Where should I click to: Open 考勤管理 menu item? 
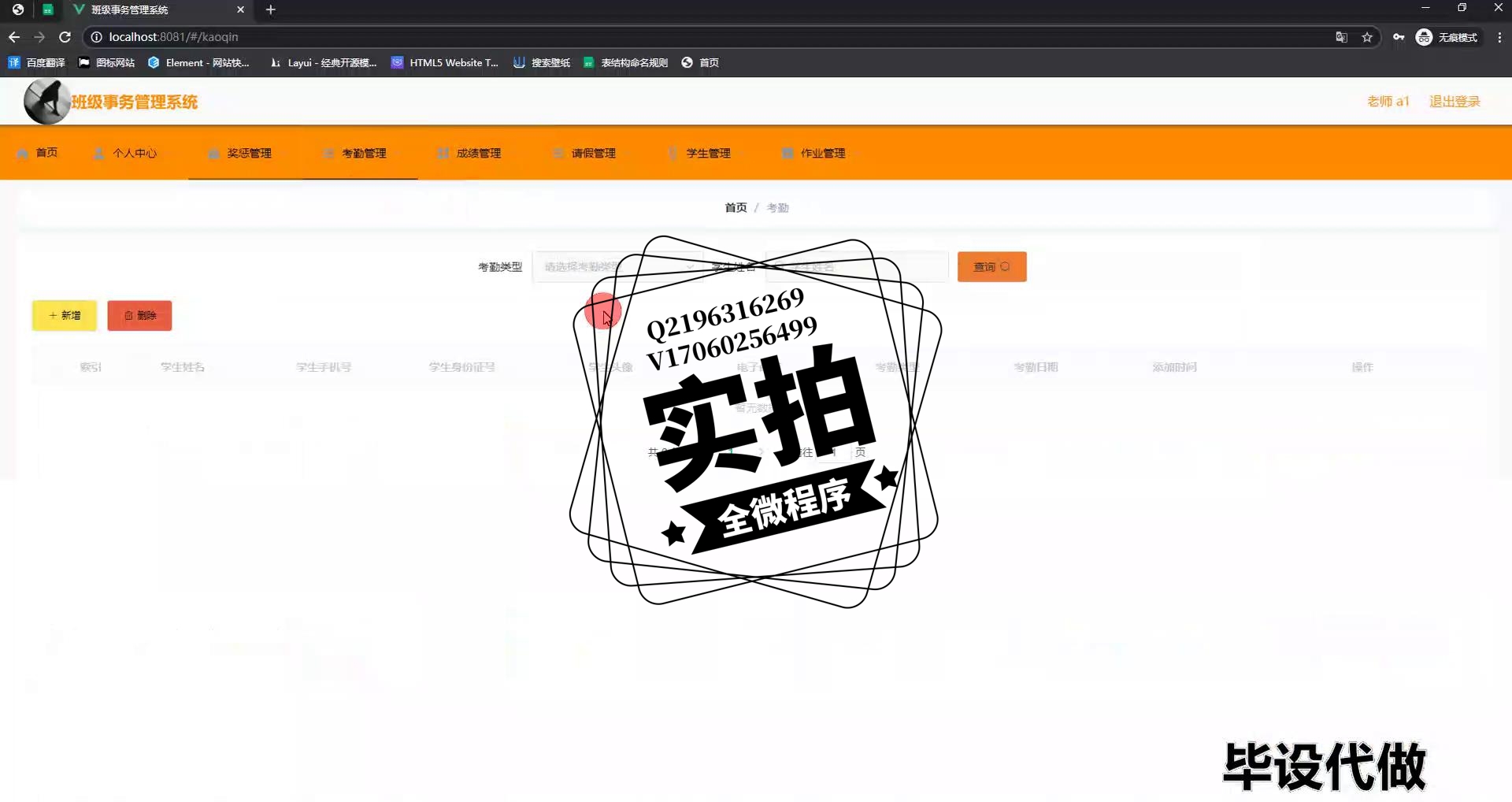click(x=354, y=153)
